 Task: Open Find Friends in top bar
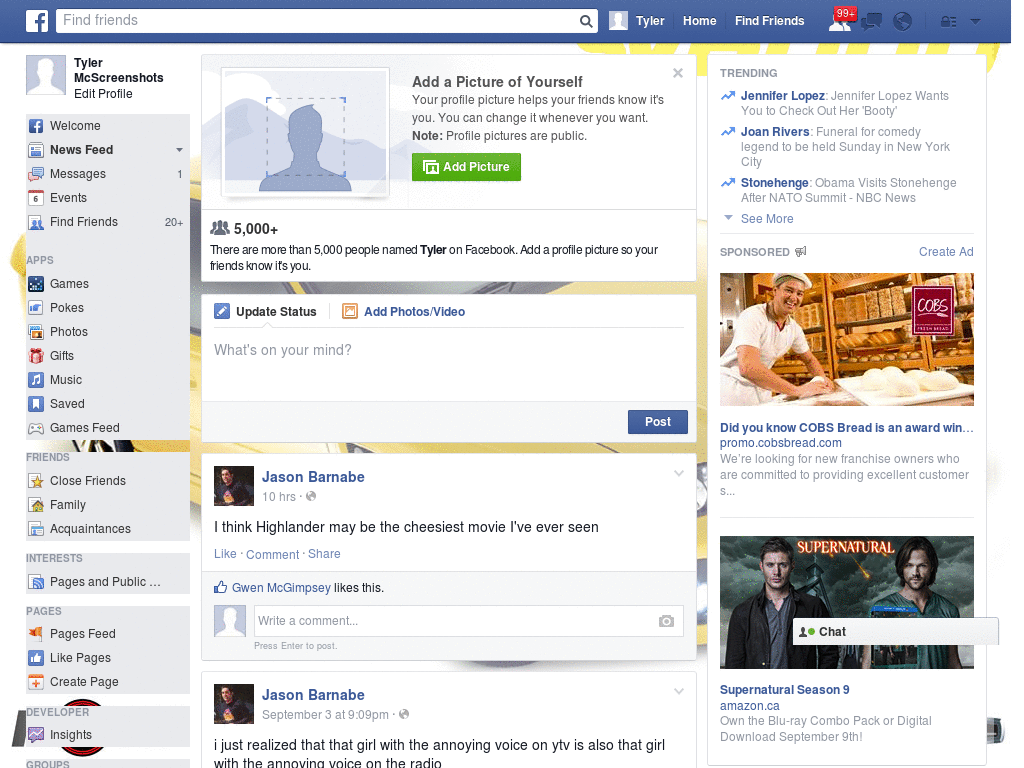[769, 21]
